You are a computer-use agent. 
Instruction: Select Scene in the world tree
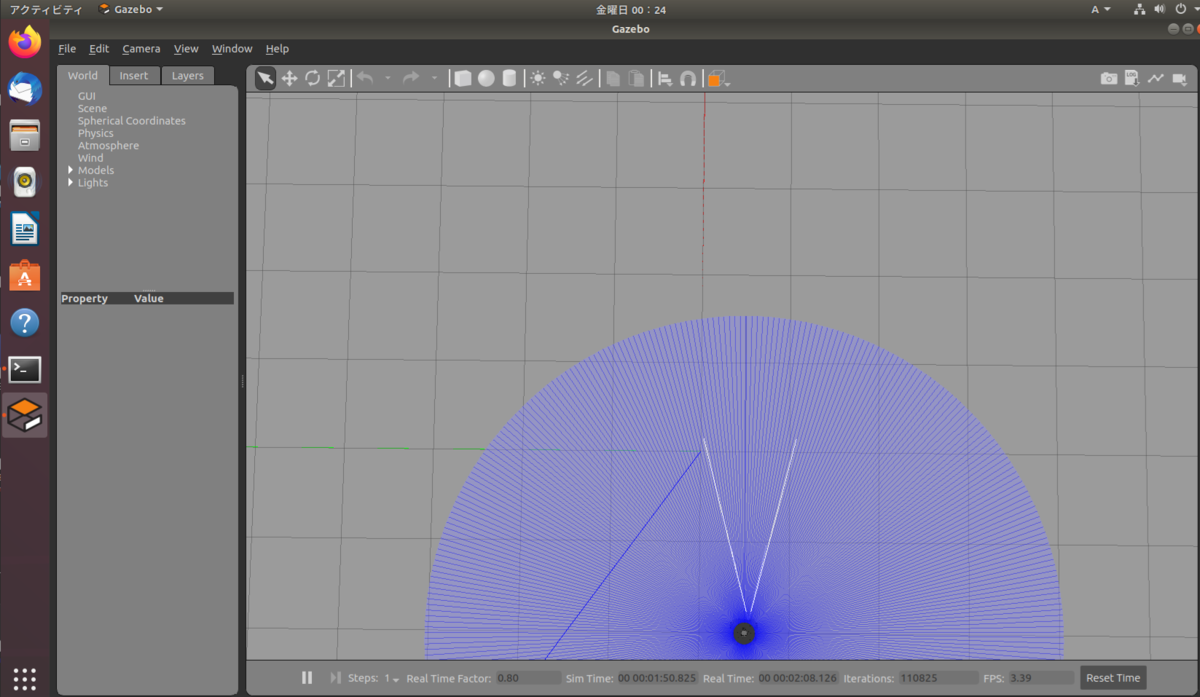(92, 108)
